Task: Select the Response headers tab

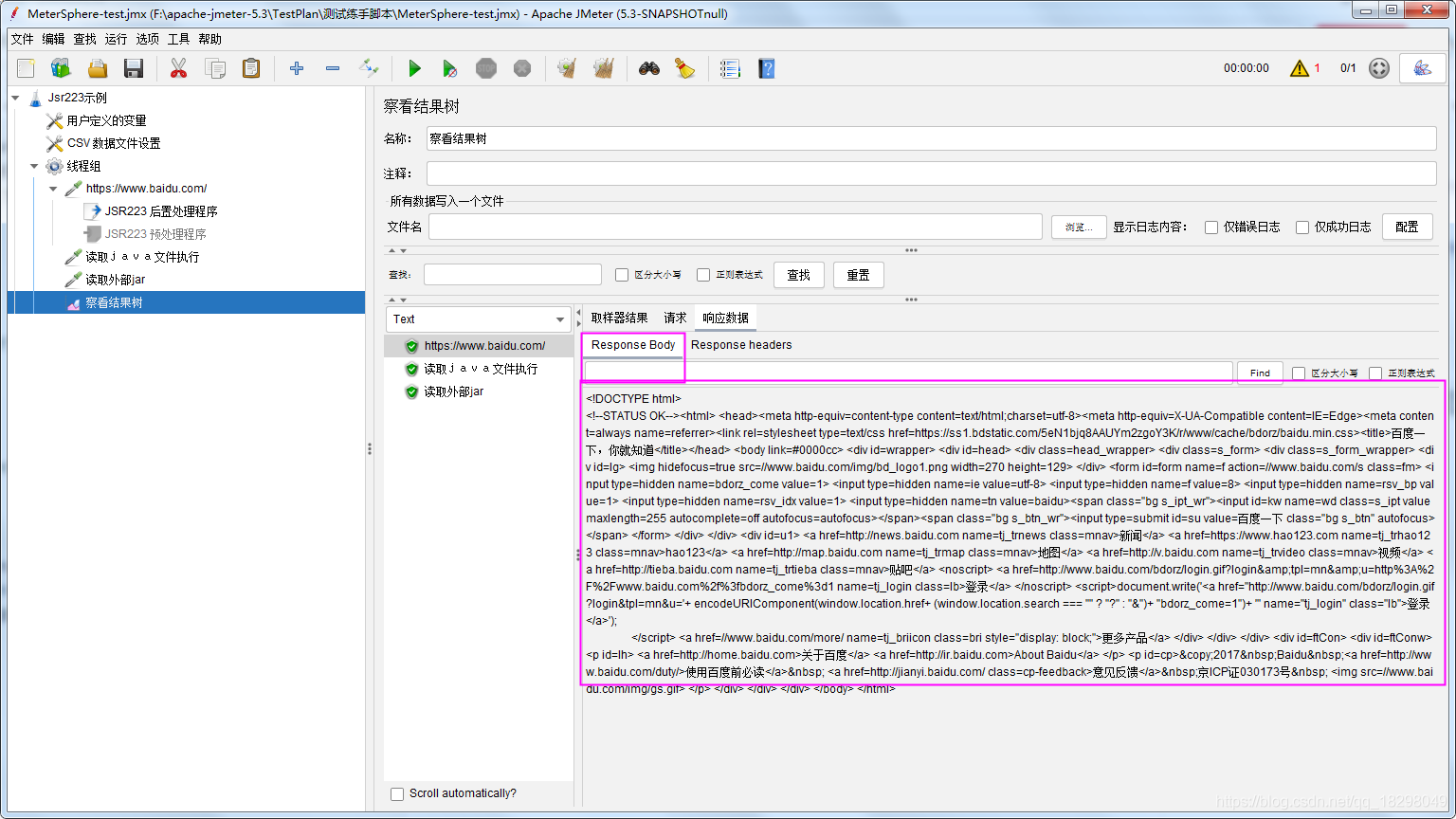Action: 741,345
